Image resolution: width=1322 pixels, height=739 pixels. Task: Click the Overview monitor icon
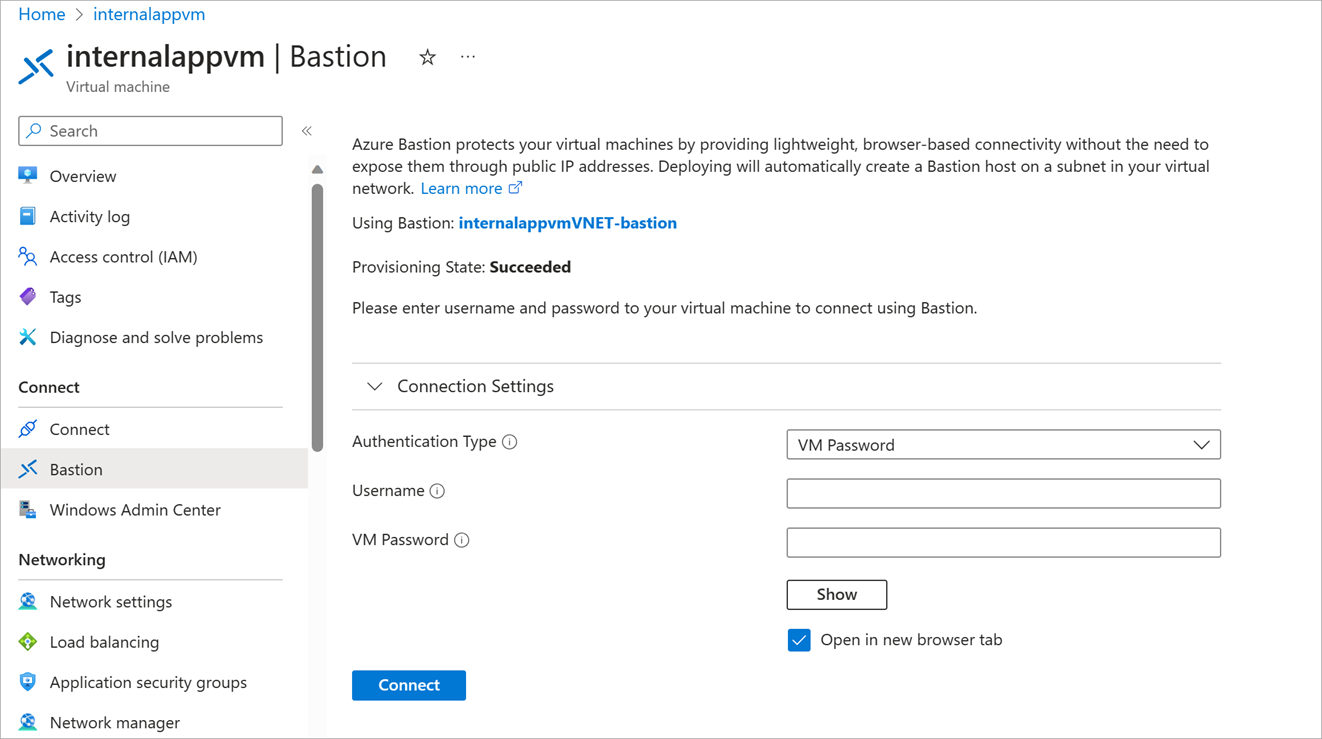tap(28, 176)
